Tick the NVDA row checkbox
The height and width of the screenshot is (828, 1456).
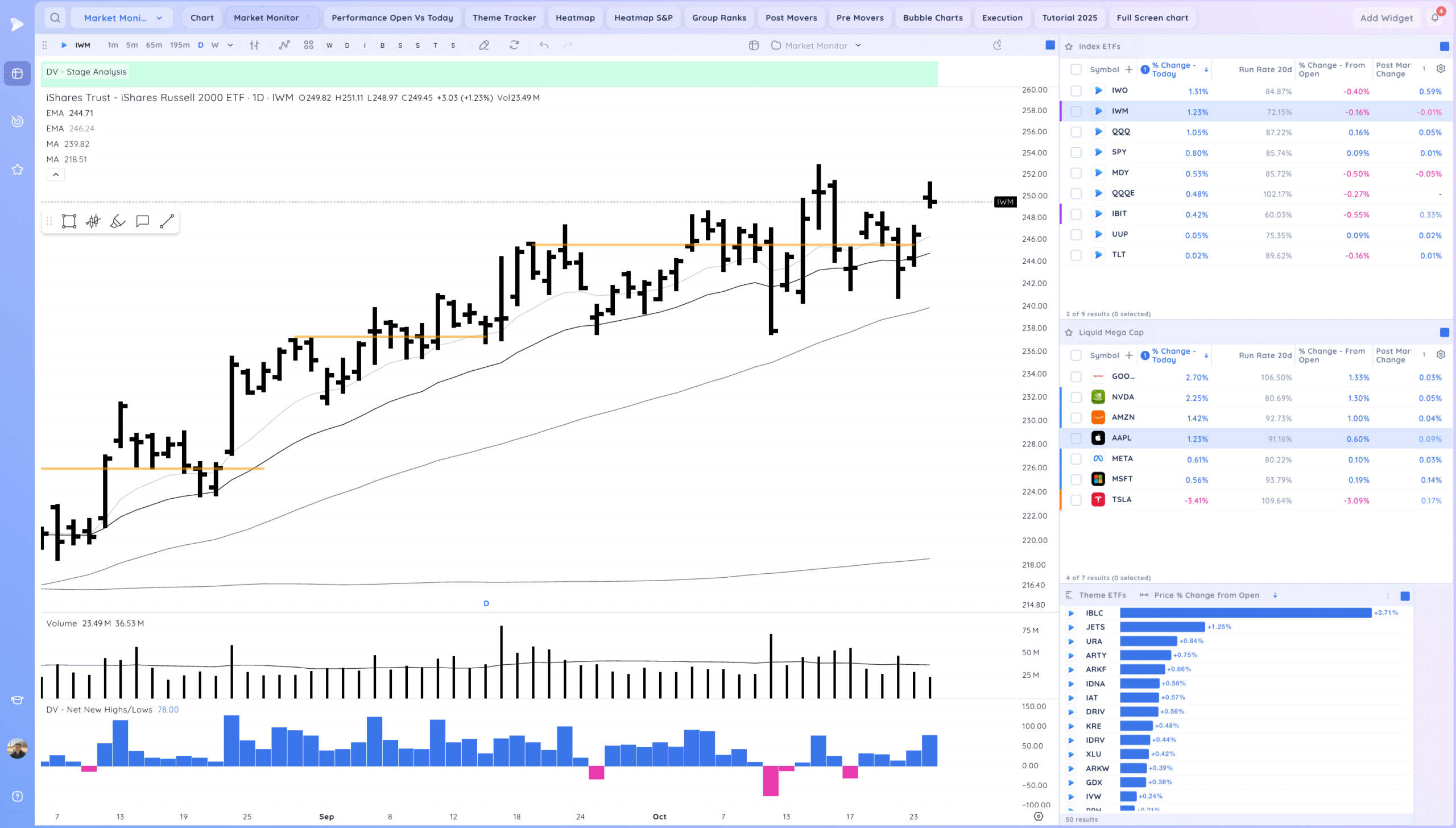[x=1076, y=398]
